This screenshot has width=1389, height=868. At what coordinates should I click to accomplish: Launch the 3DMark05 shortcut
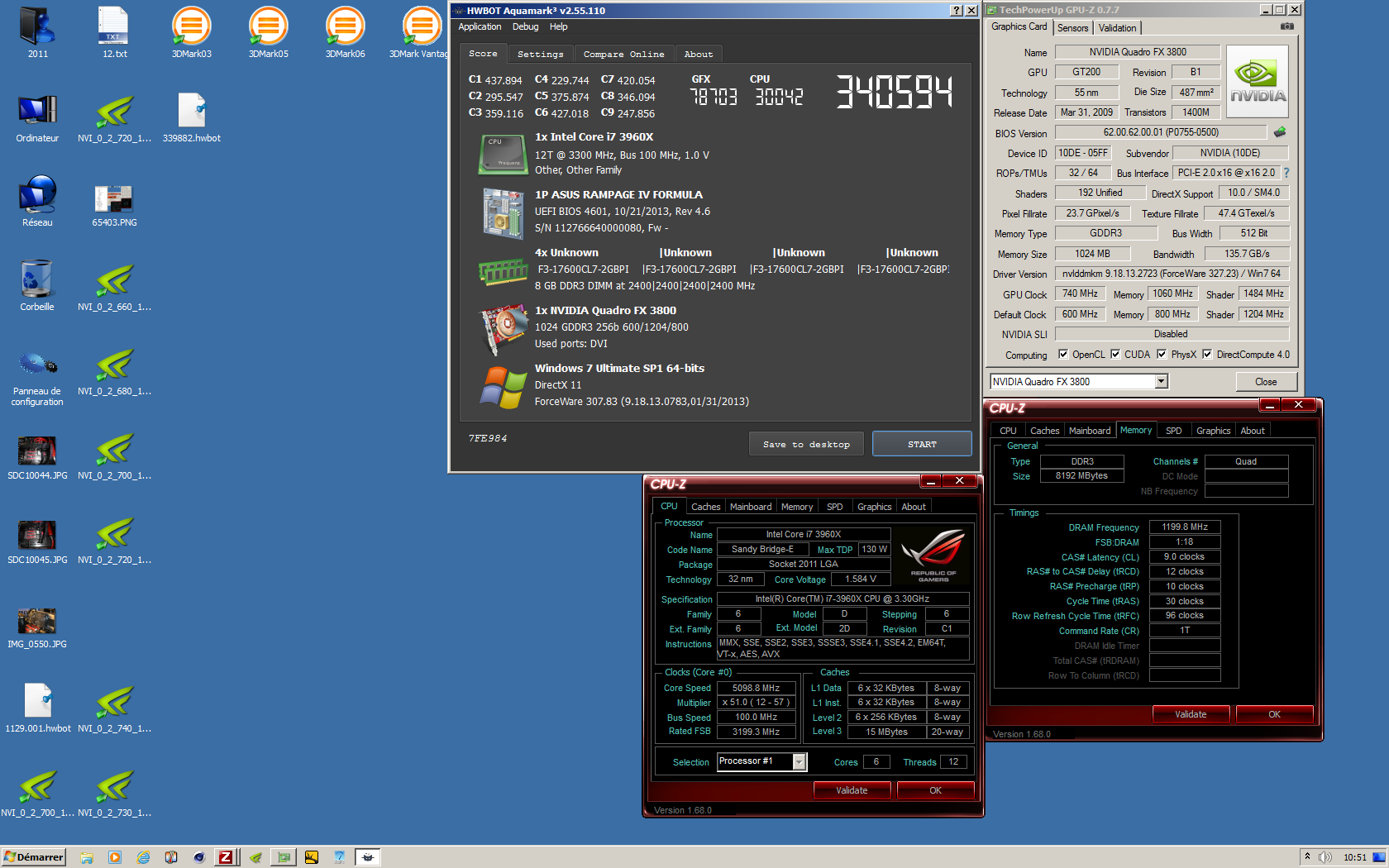pyautogui.click(x=268, y=33)
